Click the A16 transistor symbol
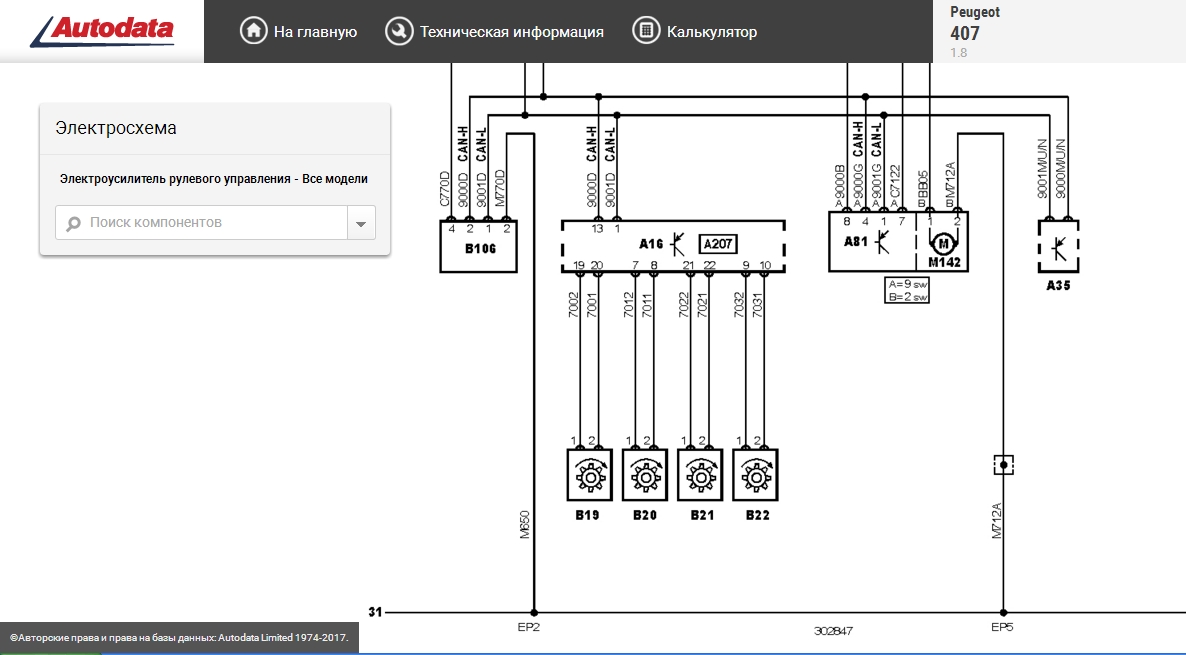The image size is (1186, 655). pos(678,244)
